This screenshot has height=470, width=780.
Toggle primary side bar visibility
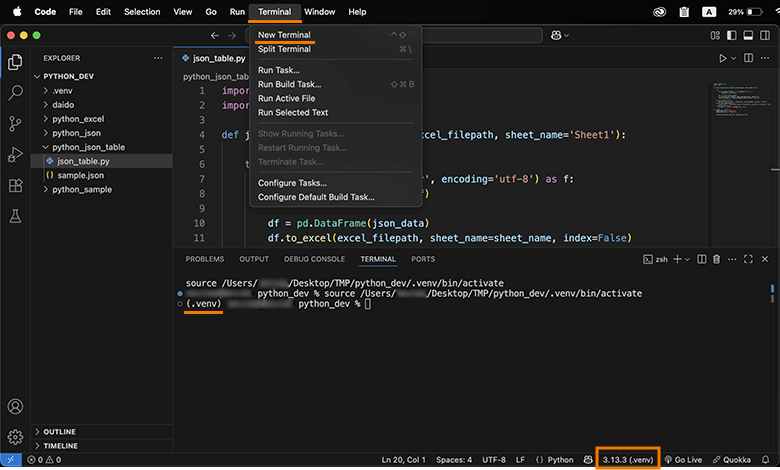[732, 35]
